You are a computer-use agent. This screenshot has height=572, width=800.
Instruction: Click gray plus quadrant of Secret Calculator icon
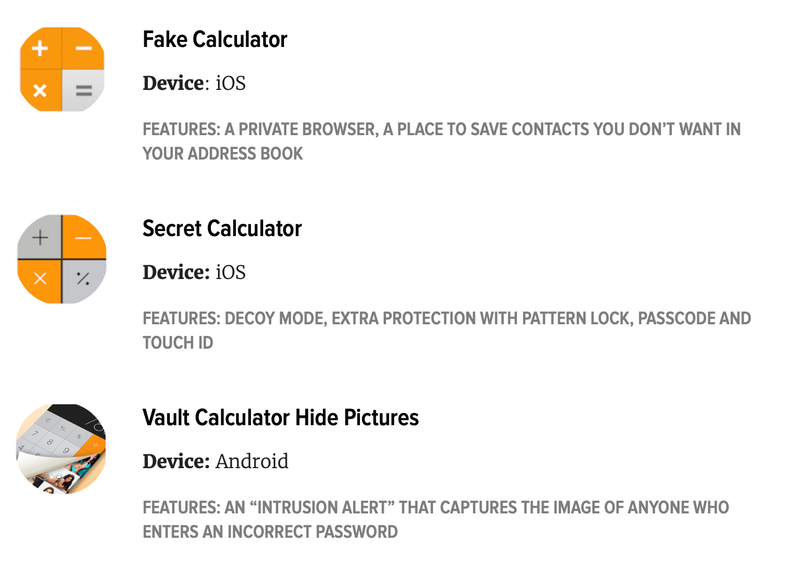(x=39, y=237)
